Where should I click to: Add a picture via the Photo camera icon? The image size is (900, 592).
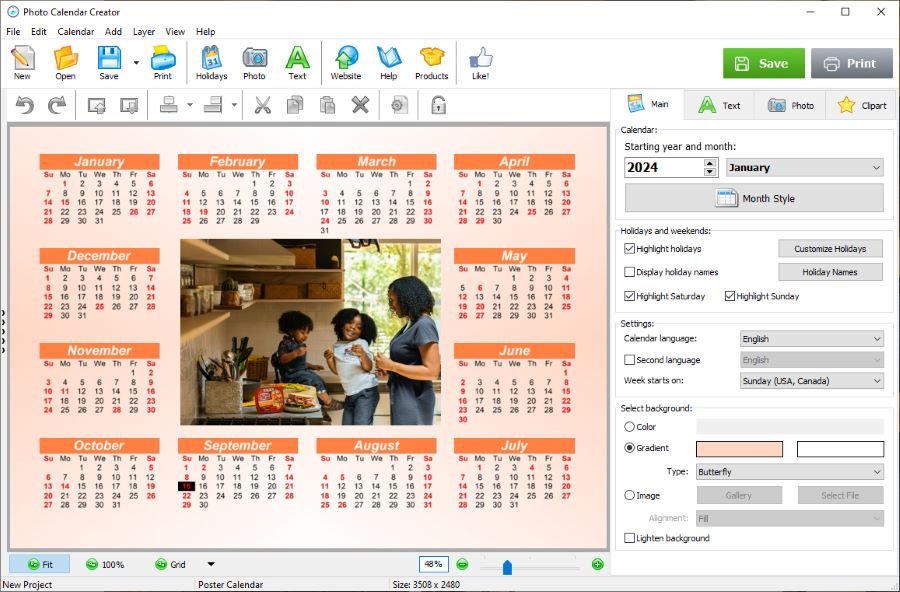[254, 63]
